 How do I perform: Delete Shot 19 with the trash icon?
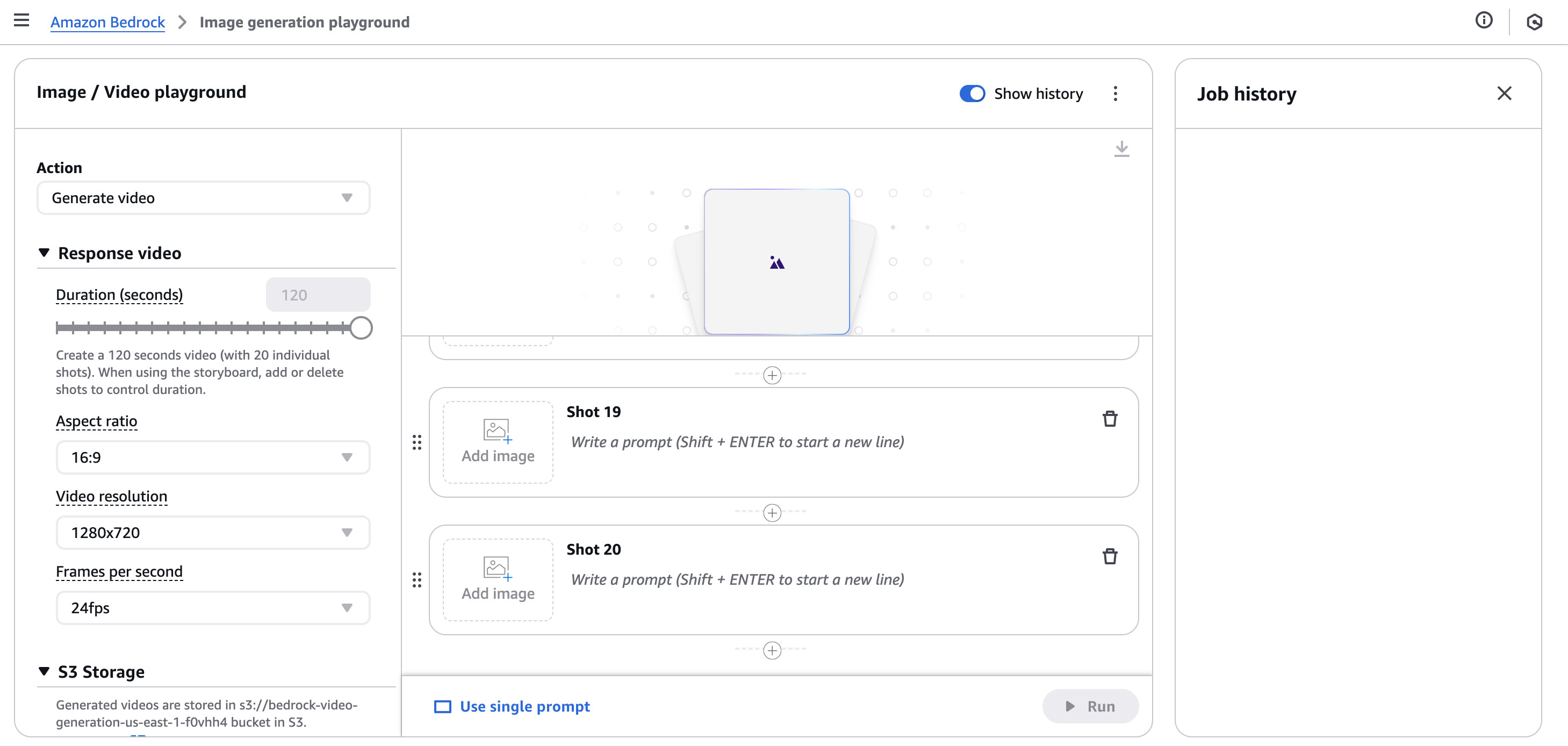point(1110,419)
